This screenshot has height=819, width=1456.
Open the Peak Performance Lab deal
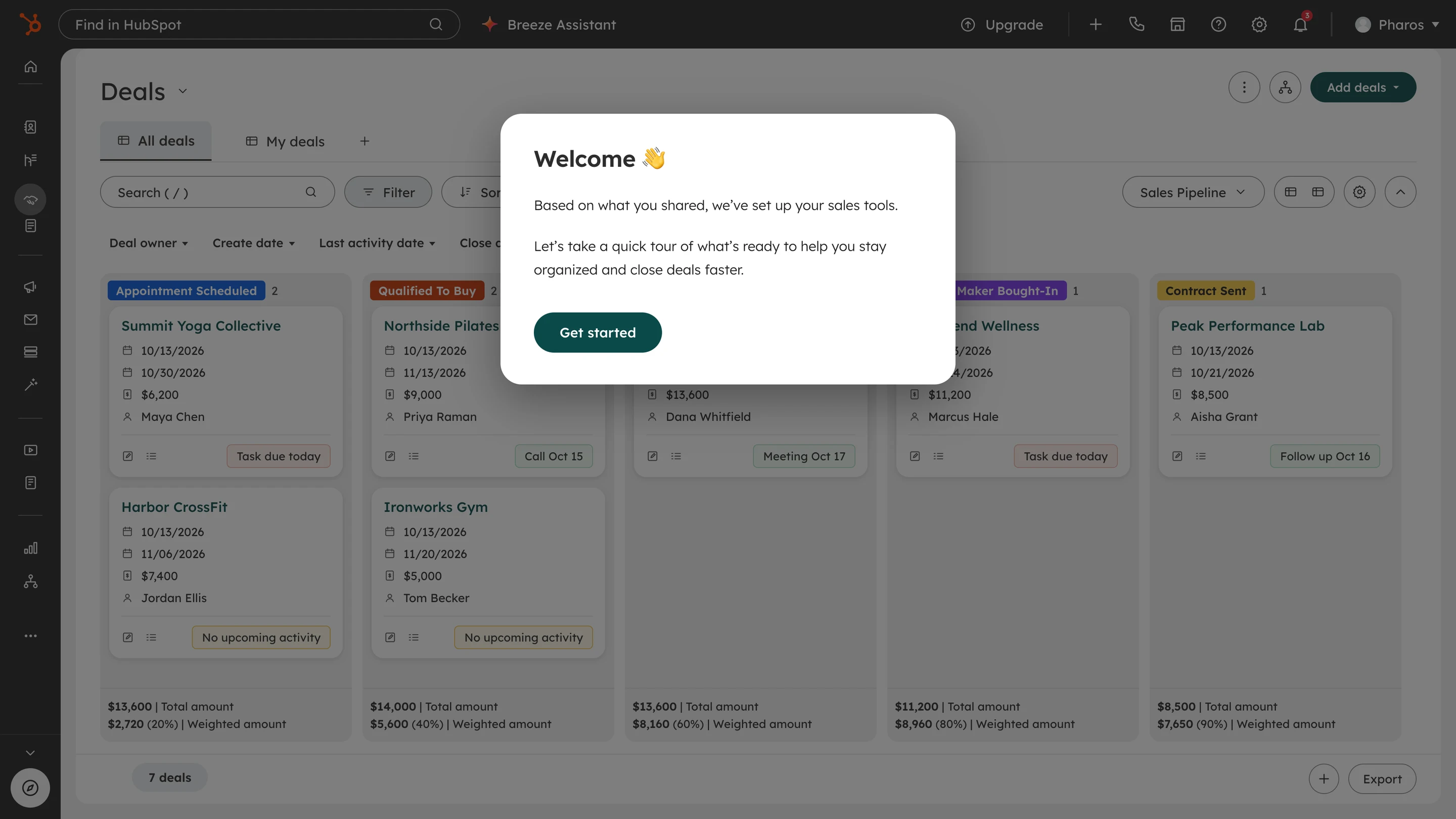point(1247,326)
